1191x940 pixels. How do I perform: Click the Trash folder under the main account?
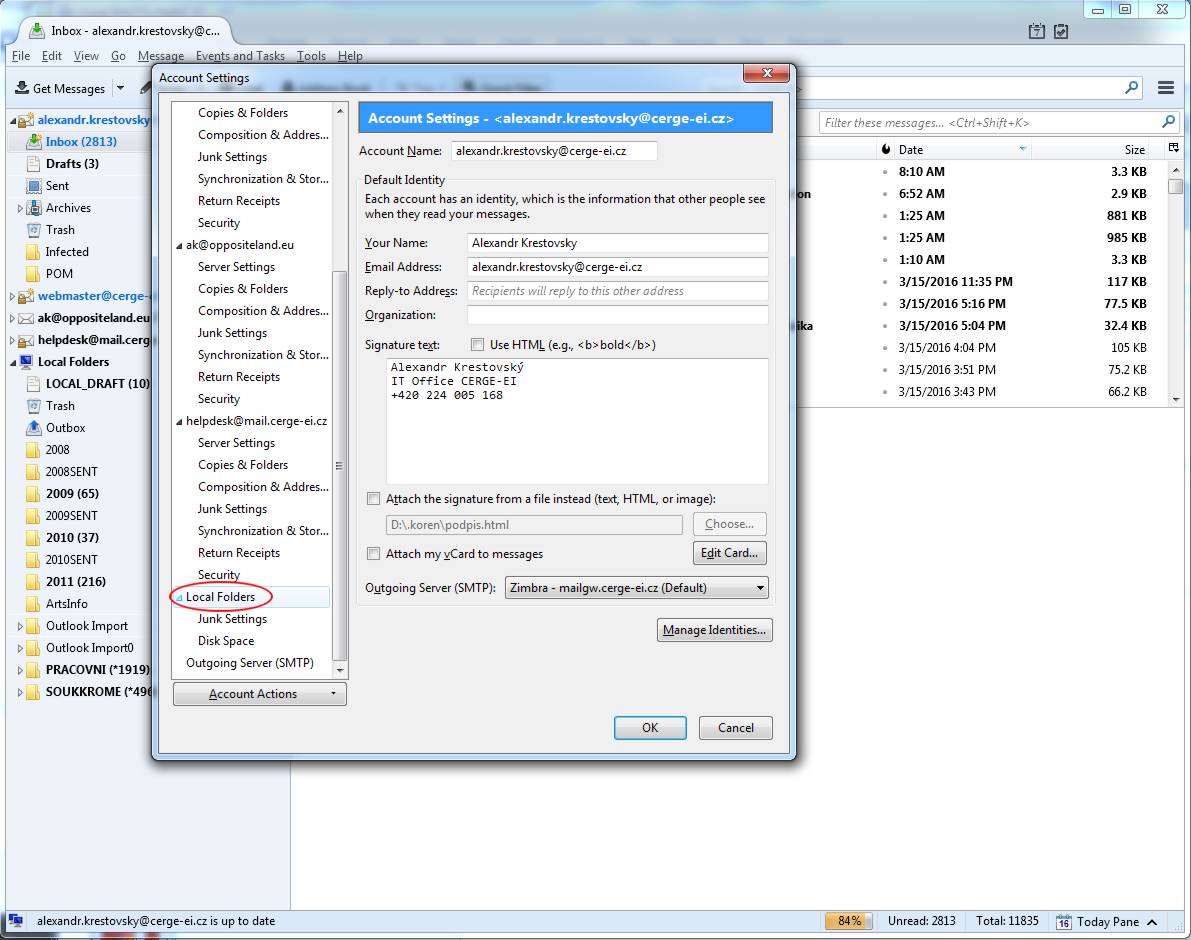pos(60,230)
